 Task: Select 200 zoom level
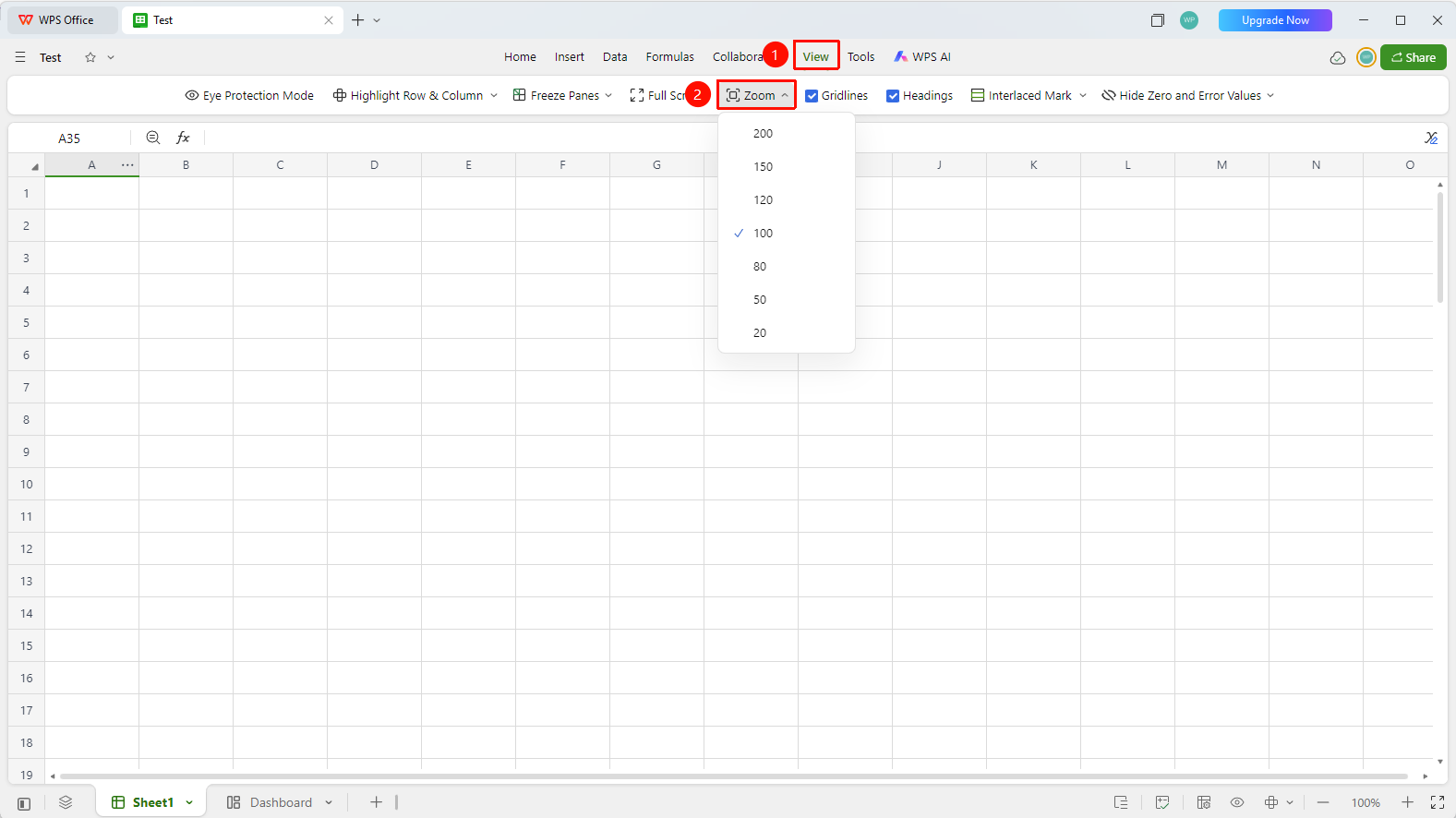pos(787,134)
